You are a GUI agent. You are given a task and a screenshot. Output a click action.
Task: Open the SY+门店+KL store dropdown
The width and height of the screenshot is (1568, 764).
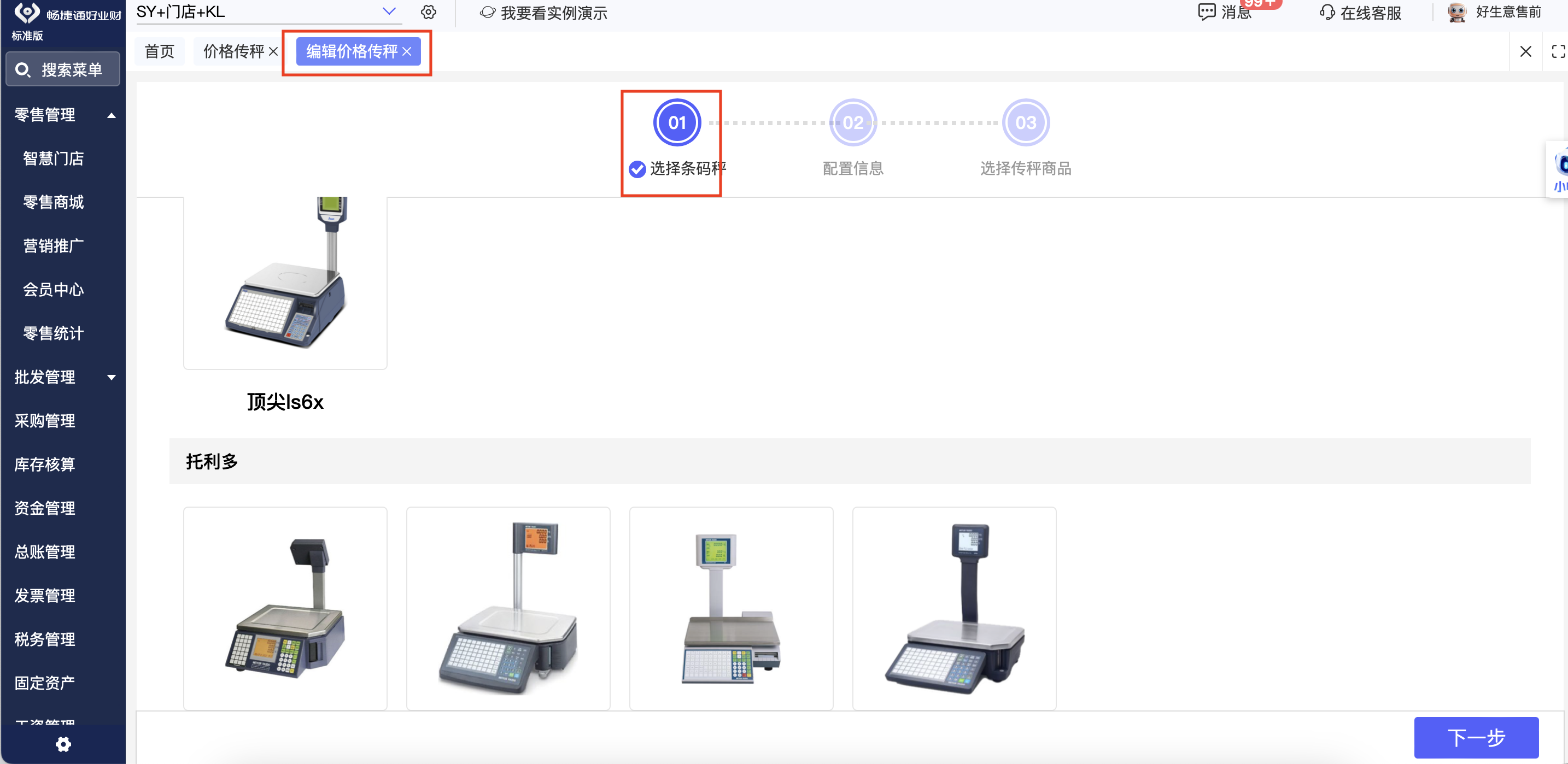pos(268,12)
